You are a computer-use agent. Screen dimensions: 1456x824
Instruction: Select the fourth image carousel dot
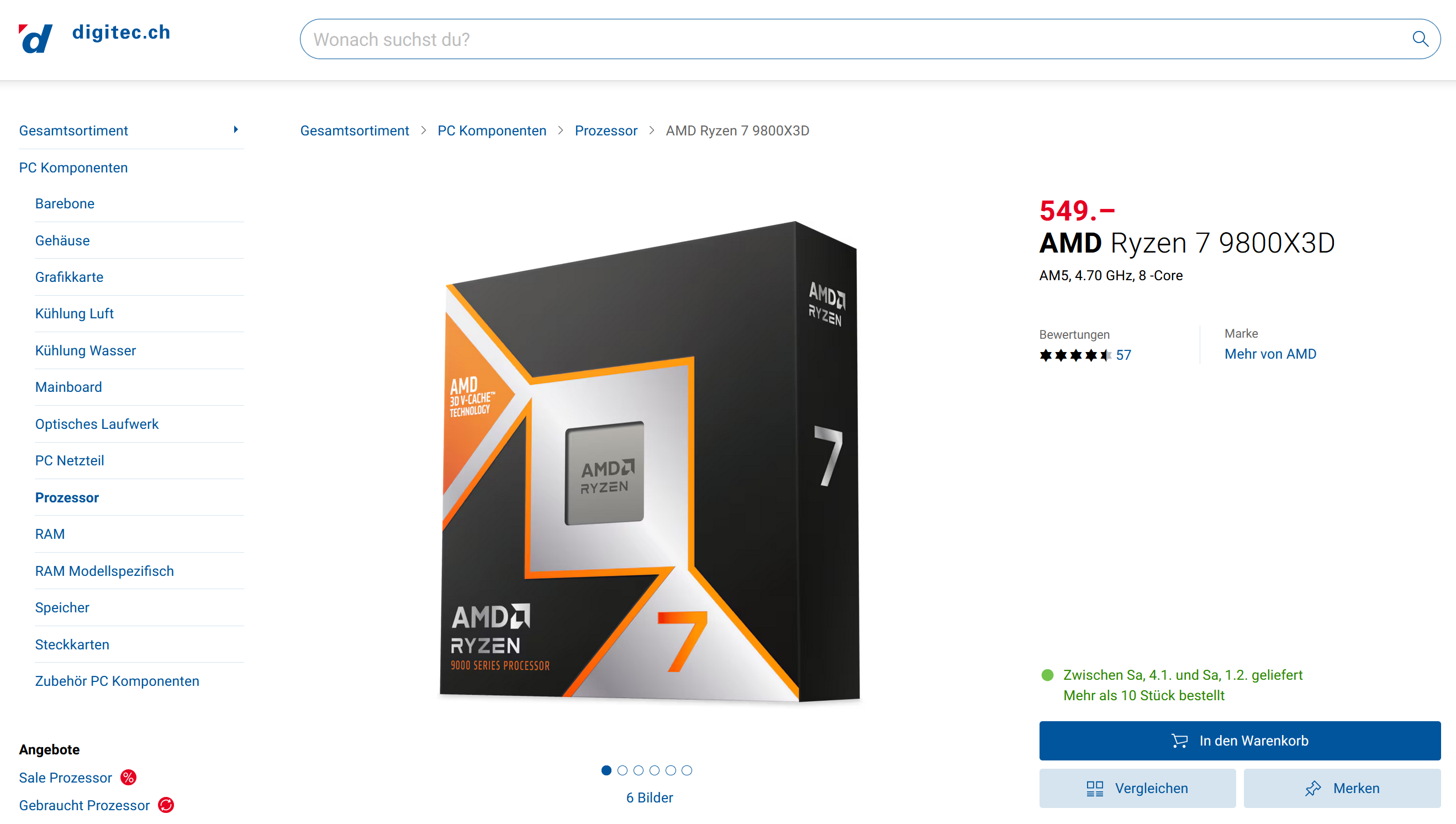tap(654, 770)
